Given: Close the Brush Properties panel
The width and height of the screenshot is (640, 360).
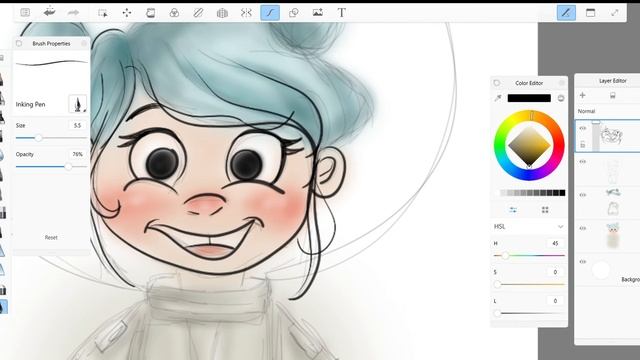Looking at the screenshot, I should click(84, 43).
